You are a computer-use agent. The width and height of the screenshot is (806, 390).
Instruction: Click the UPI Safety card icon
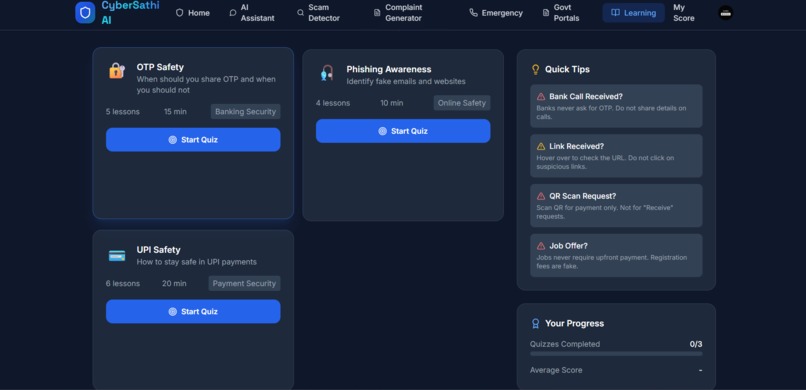tap(117, 255)
